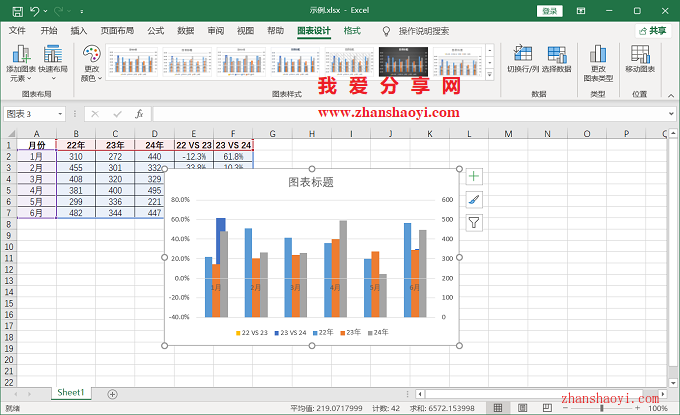Select cell F2 containing 61.8%

(233, 156)
